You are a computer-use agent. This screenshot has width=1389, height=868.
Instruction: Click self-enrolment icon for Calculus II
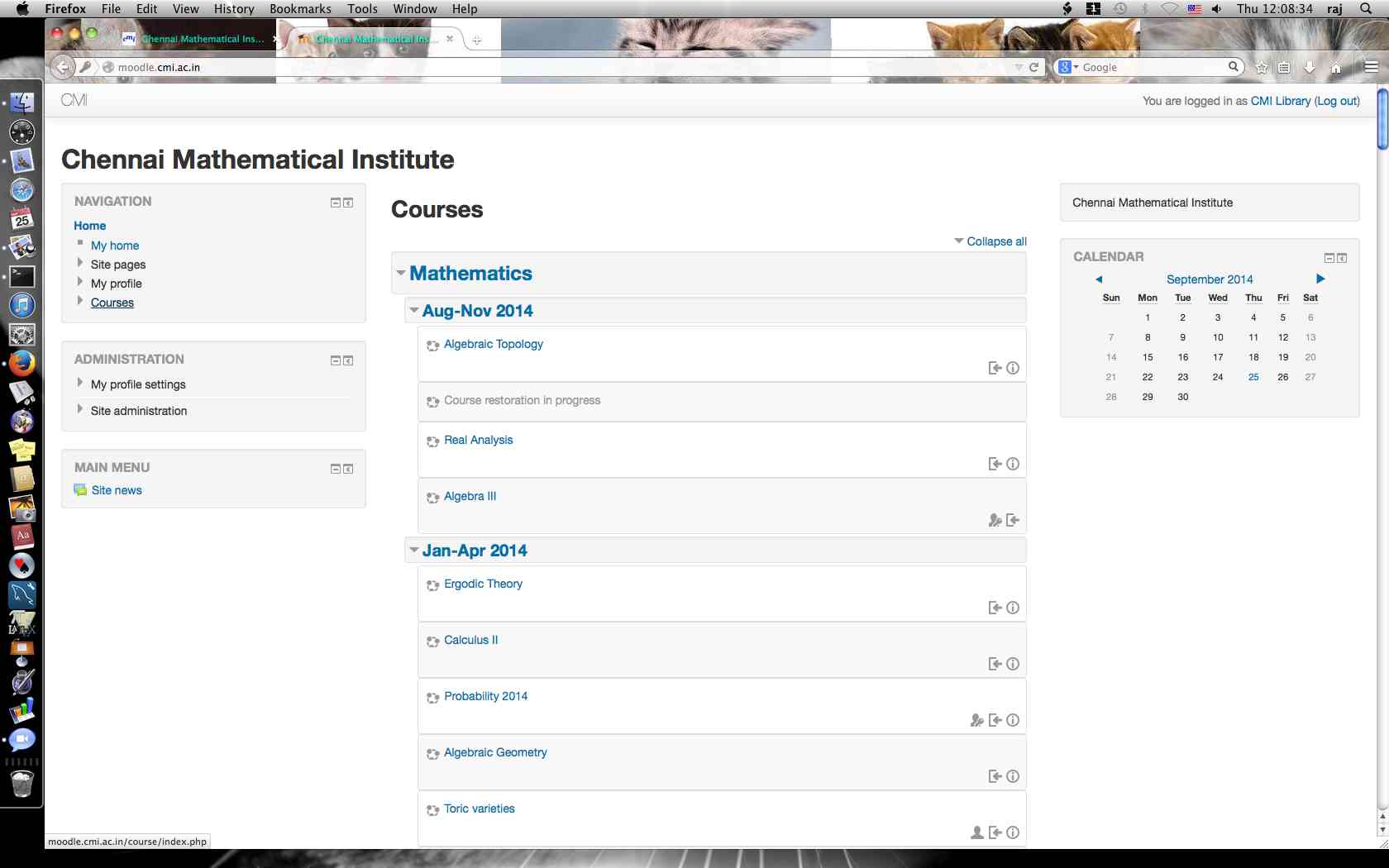(995, 664)
